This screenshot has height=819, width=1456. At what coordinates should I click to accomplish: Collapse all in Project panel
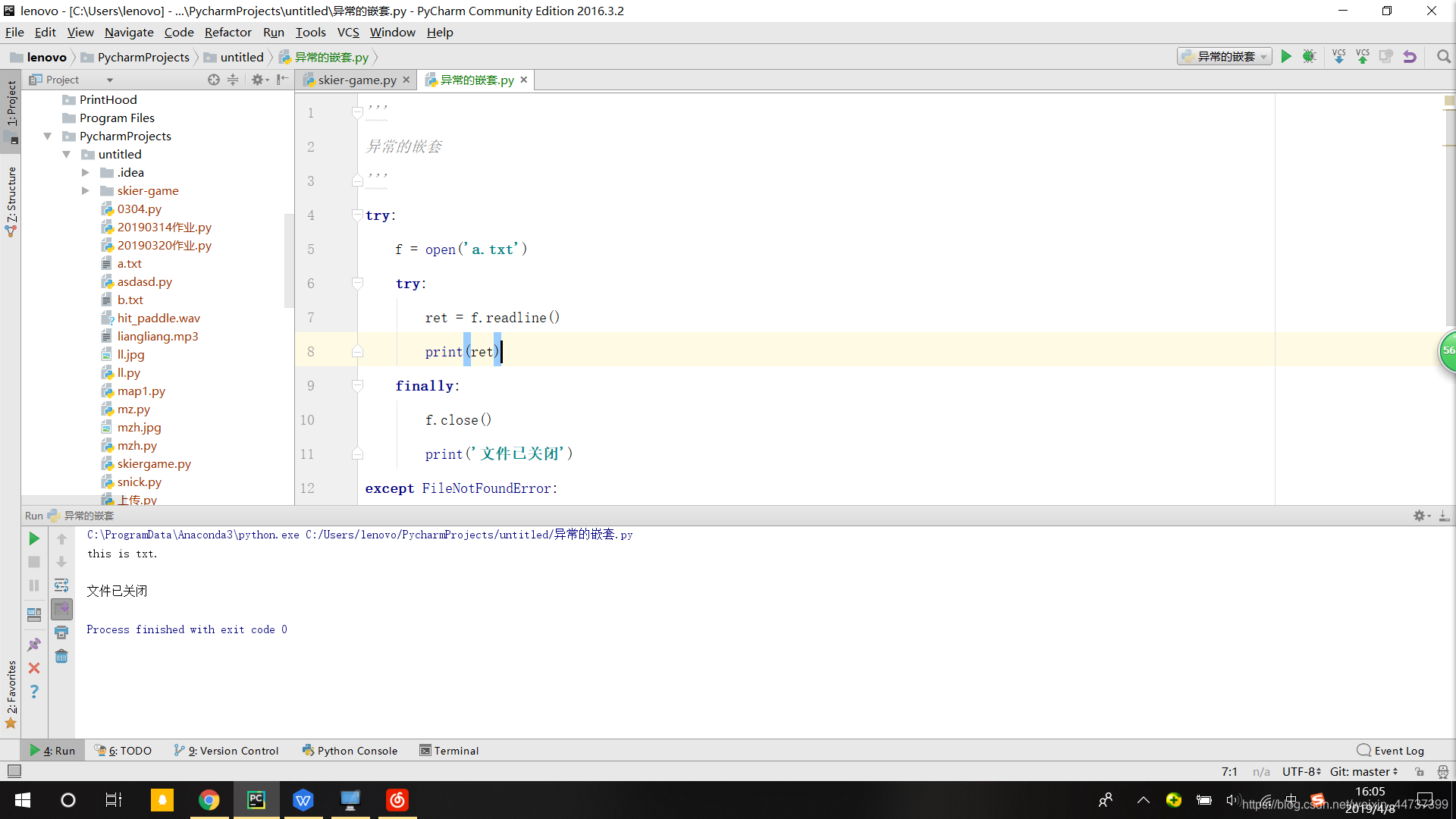click(x=233, y=80)
